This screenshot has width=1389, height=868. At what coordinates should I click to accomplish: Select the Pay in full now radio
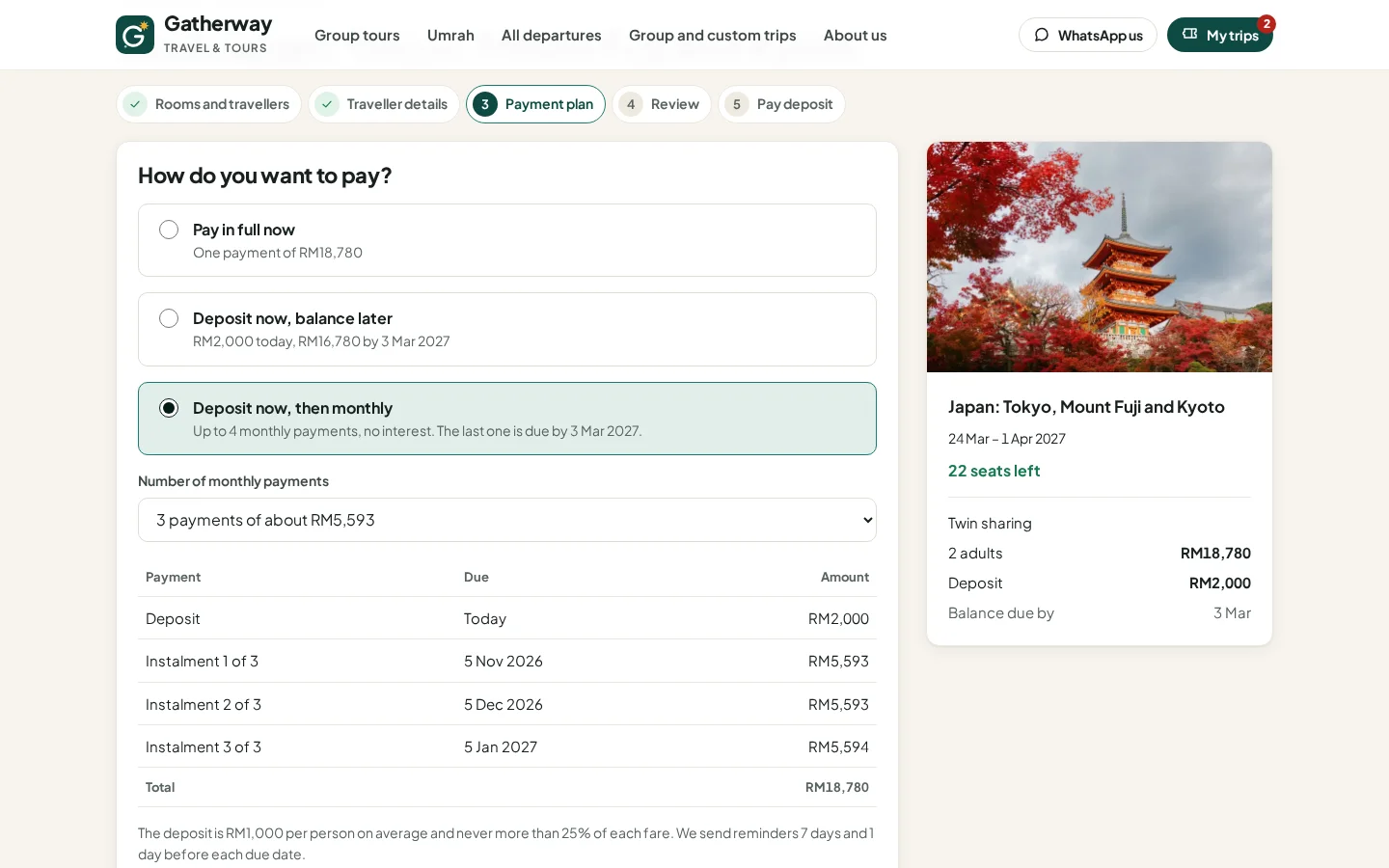pos(169,230)
